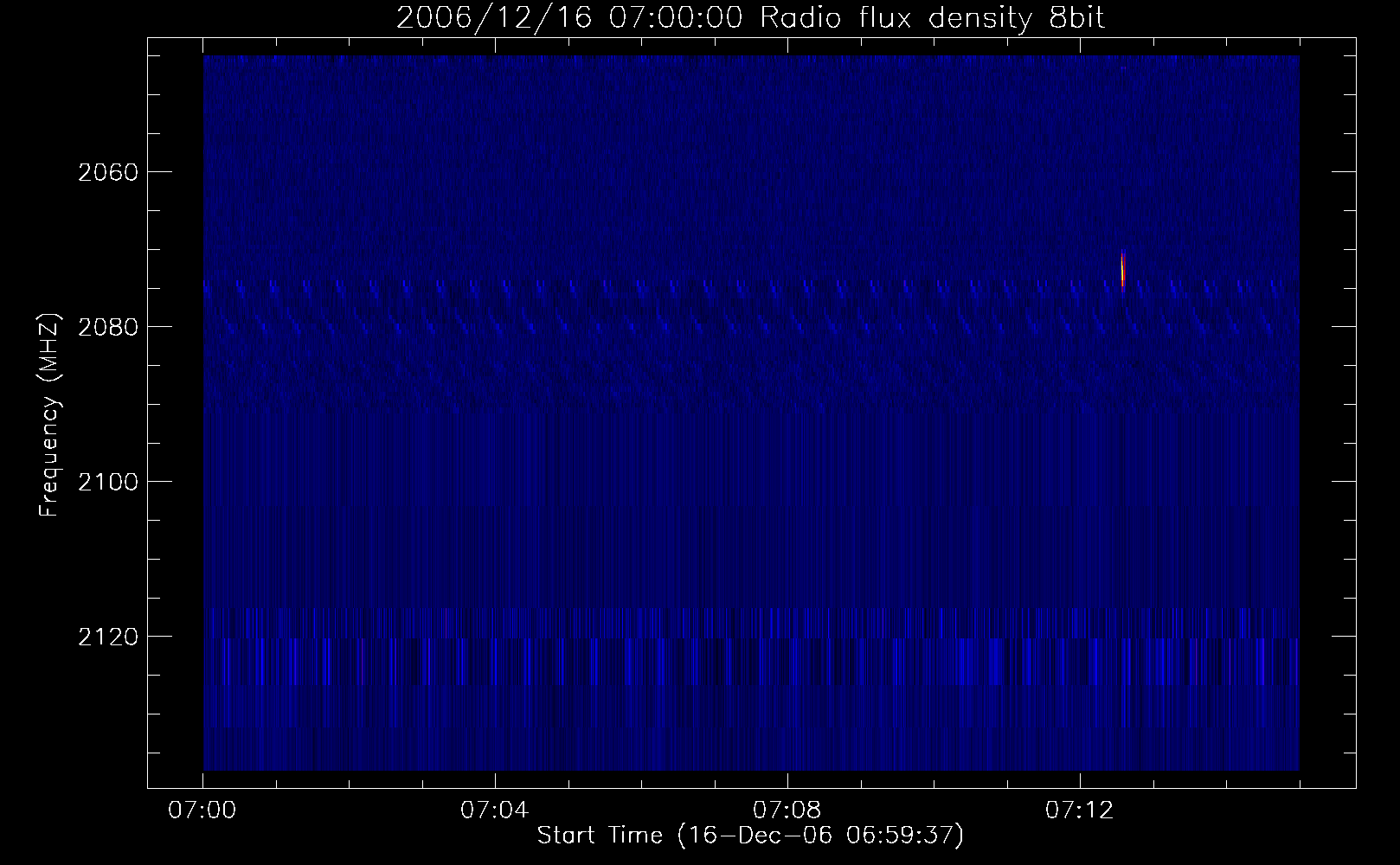The height and width of the screenshot is (865, 1400).
Task: Click the plot title '2006/12/16 07:00:00 Radio flux density 8bit'
Action: pyautogui.click(x=750, y=18)
